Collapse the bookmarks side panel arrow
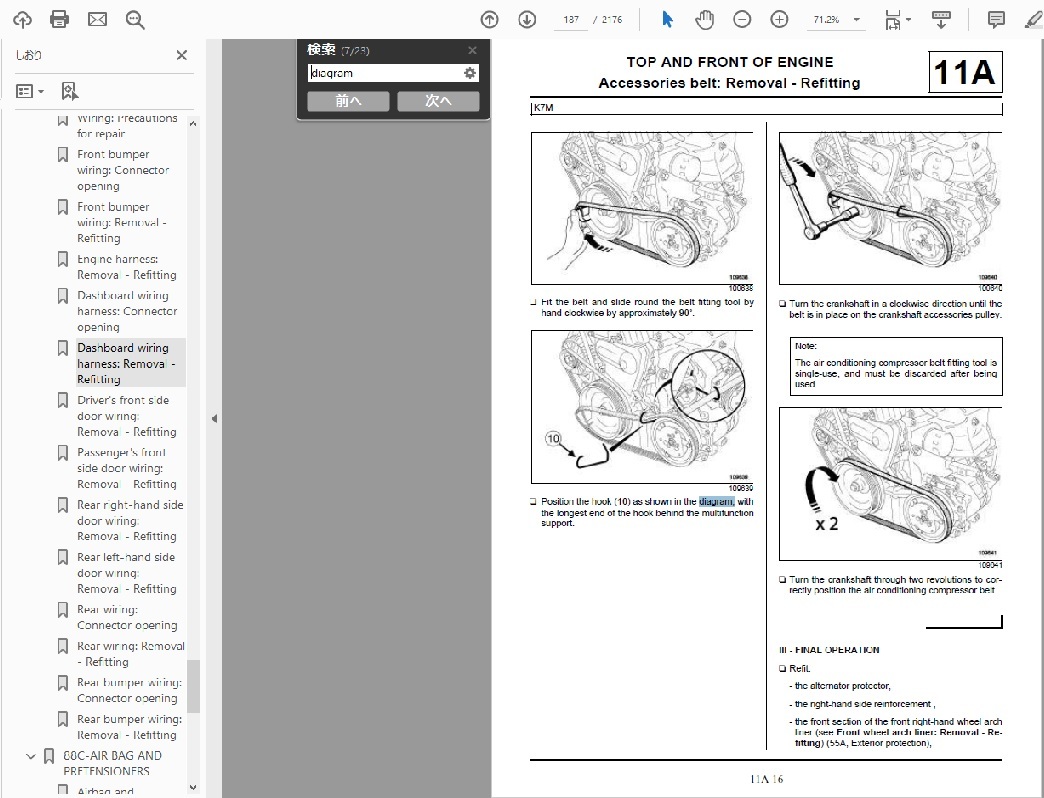 (214, 419)
